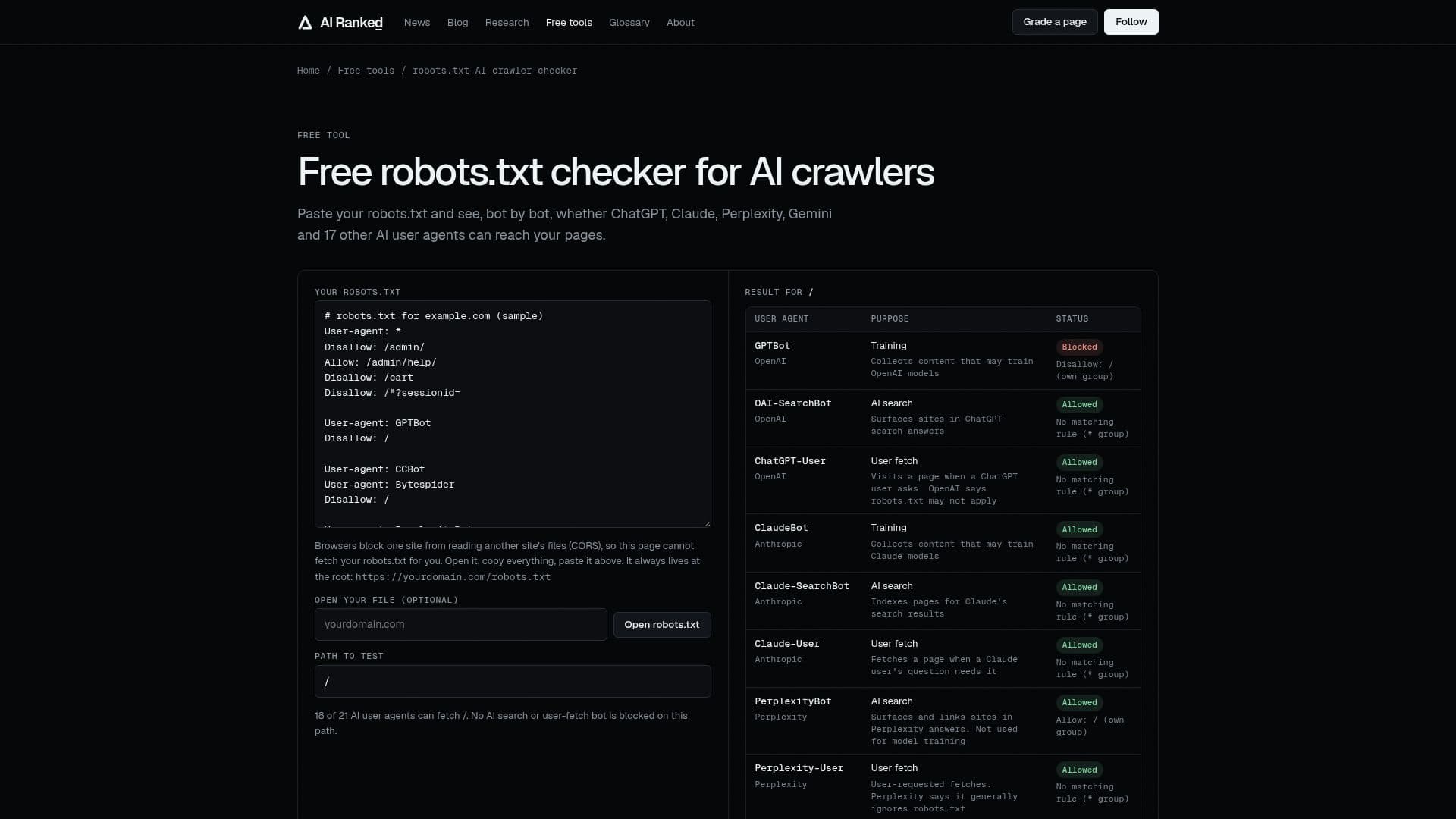Focus the Path to test input
This screenshot has height=819, width=1456.
[513, 682]
